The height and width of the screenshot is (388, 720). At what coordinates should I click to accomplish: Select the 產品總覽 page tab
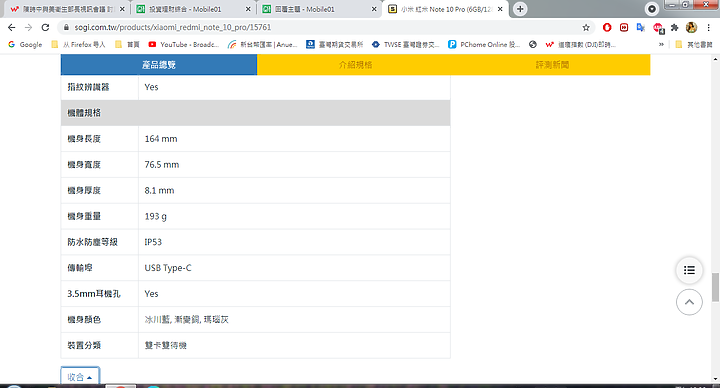pos(159,65)
